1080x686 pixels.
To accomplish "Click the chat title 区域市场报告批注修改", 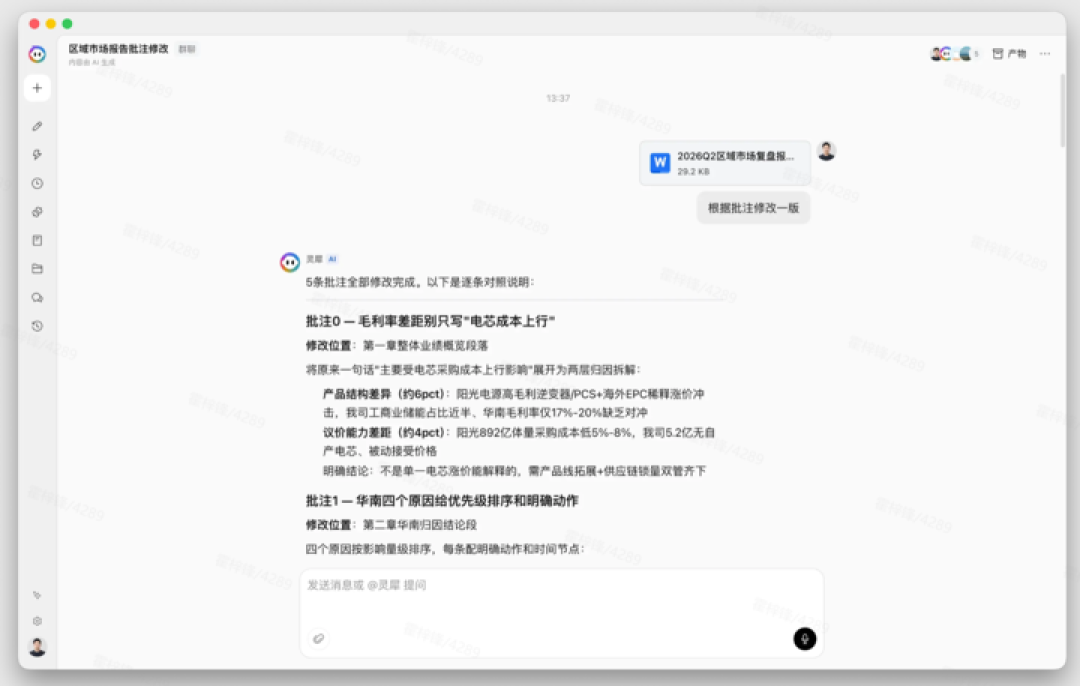I will pyautogui.click(x=118, y=48).
